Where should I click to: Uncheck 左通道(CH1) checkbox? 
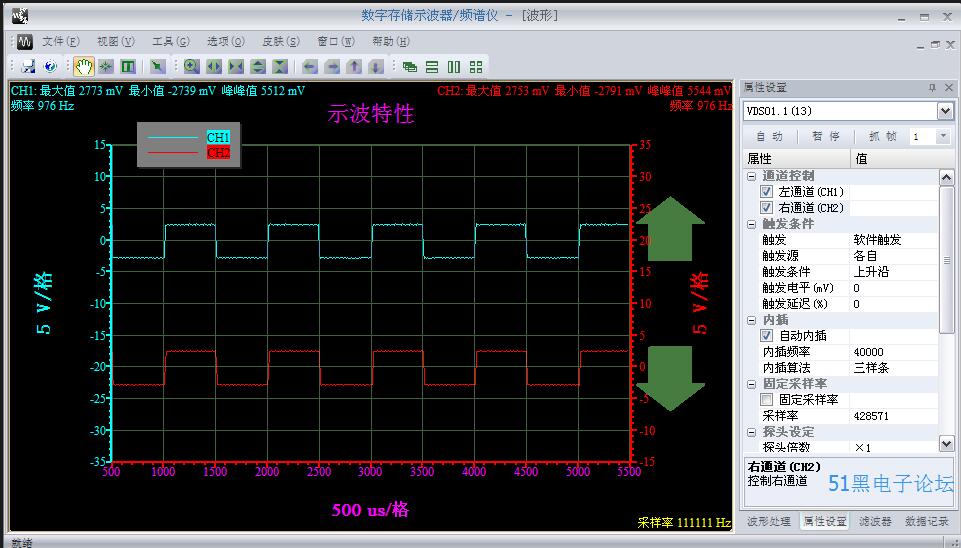click(766, 192)
